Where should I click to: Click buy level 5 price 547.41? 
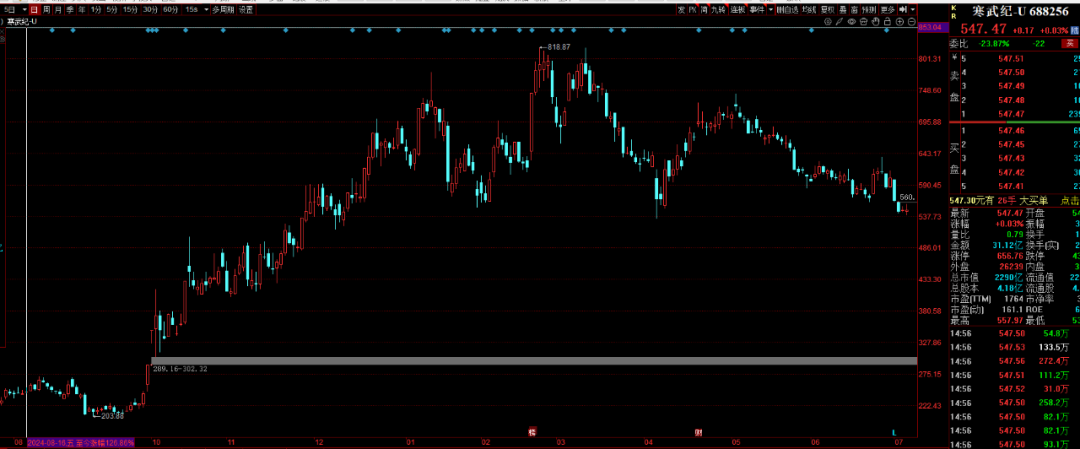(x=1011, y=186)
